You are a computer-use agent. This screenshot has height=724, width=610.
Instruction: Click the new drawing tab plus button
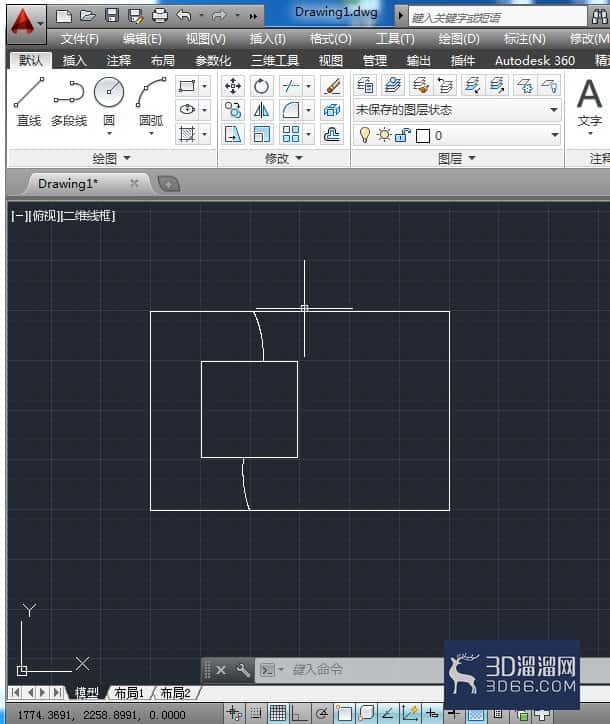click(169, 184)
